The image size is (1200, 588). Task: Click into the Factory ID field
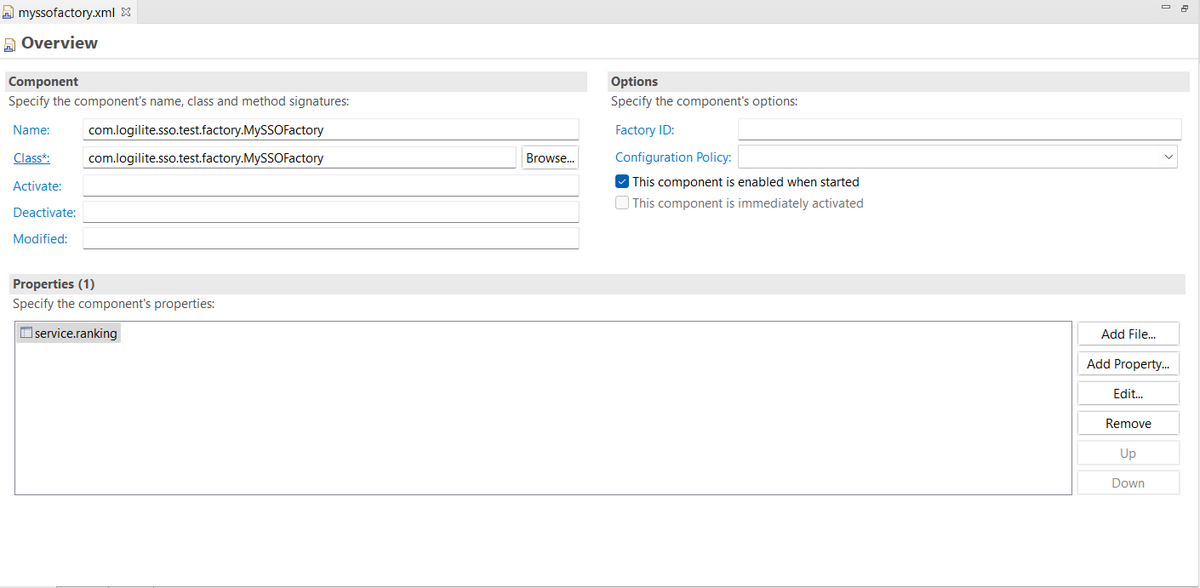point(957,130)
